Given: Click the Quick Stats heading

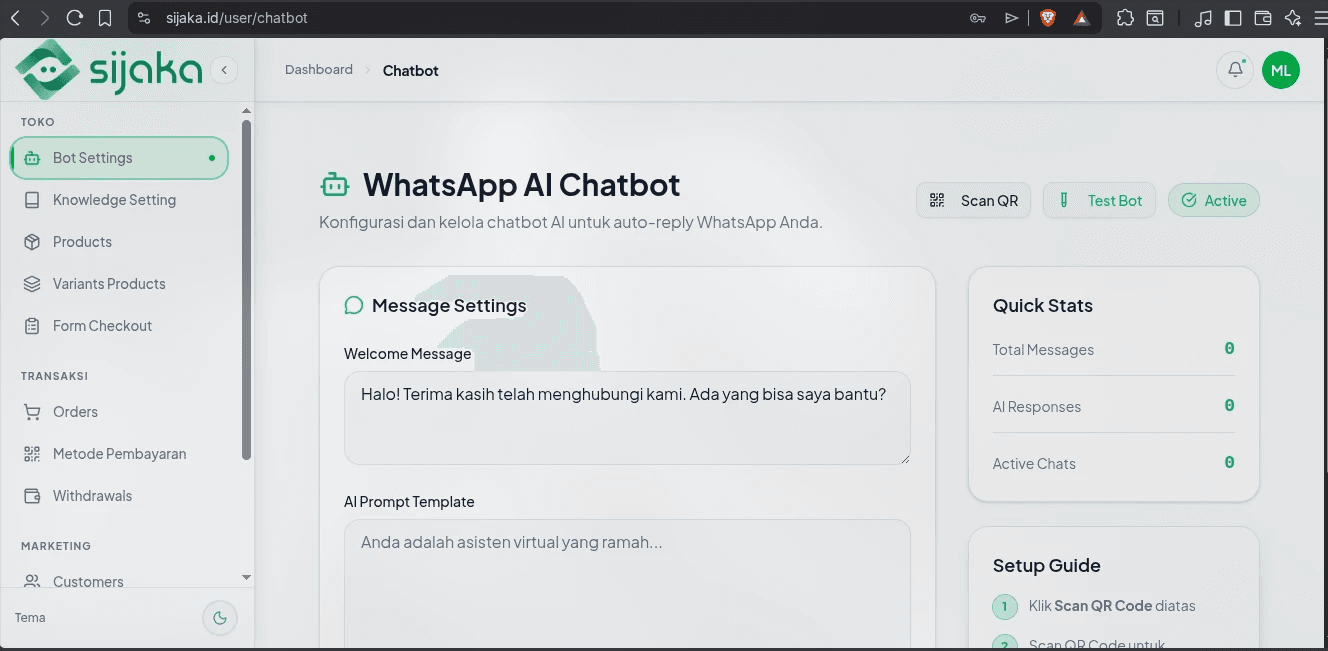Looking at the screenshot, I should click(x=1043, y=306).
